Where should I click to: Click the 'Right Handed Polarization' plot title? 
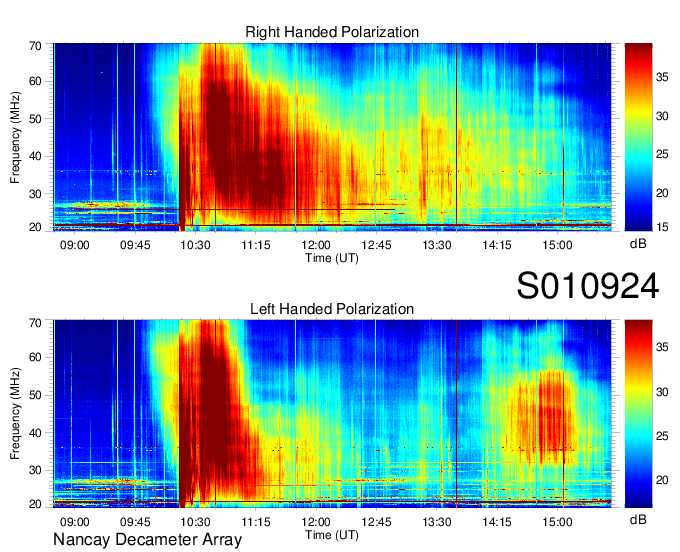point(332,32)
